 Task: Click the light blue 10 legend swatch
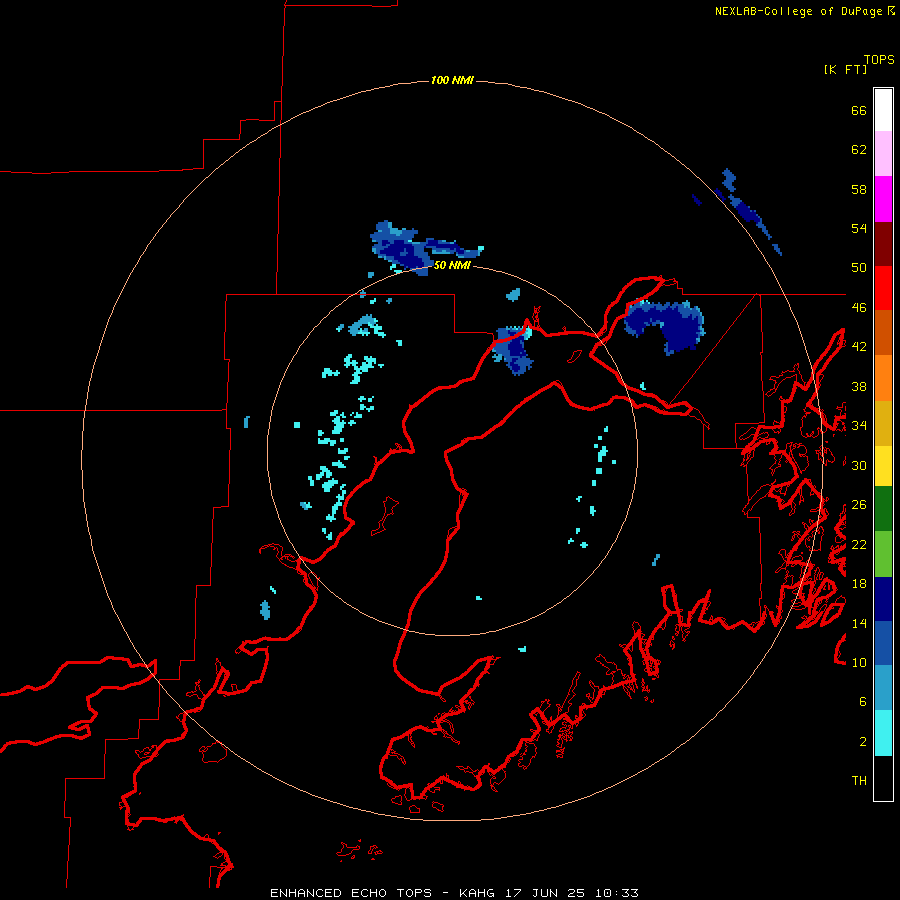pos(883,688)
